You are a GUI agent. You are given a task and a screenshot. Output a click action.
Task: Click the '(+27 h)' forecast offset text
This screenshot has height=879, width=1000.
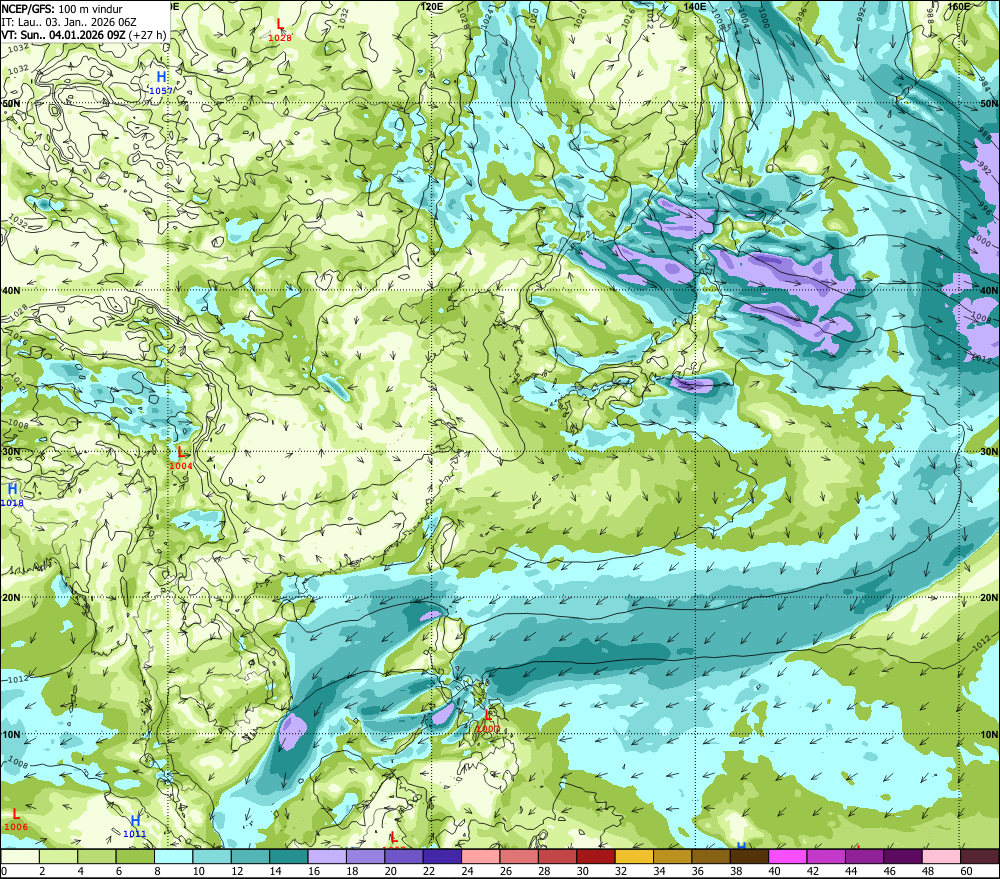click(147, 35)
